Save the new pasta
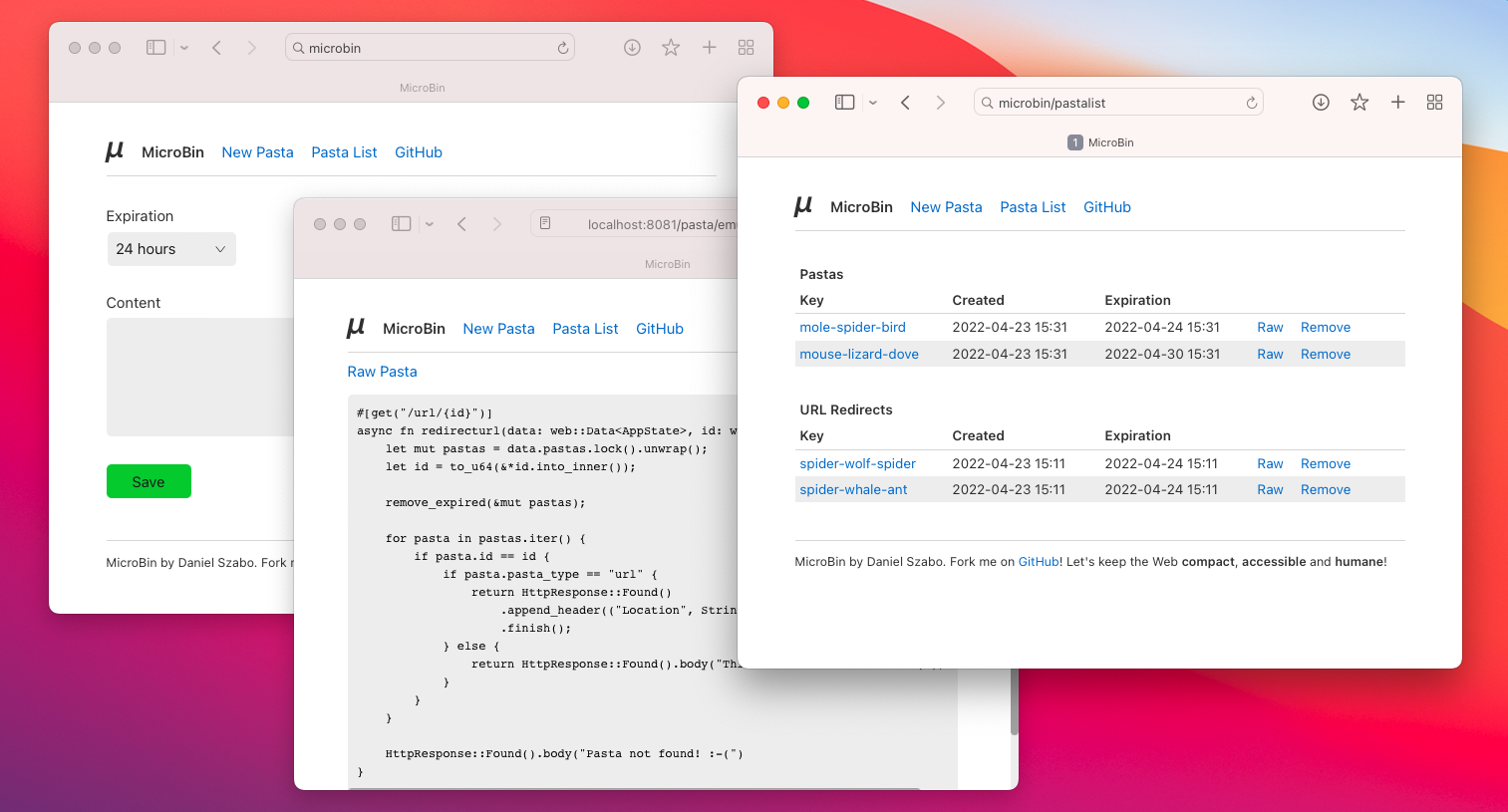This screenshot has width=1508, height=812. click(x=149, y=481)
